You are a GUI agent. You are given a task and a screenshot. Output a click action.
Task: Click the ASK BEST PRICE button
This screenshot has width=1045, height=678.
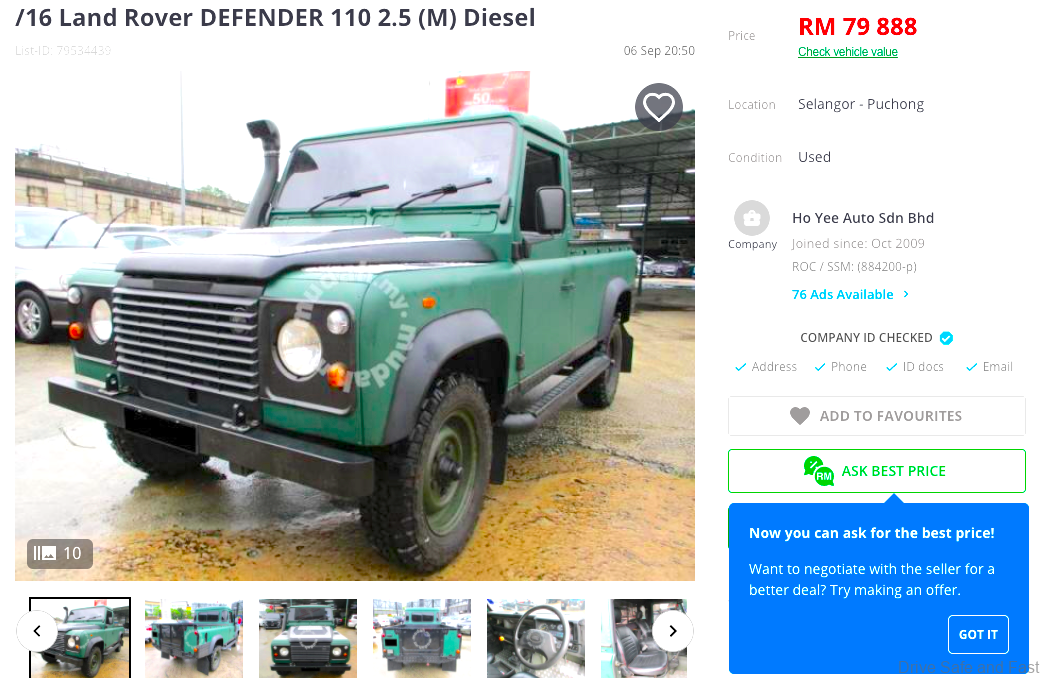click(876, 471)
